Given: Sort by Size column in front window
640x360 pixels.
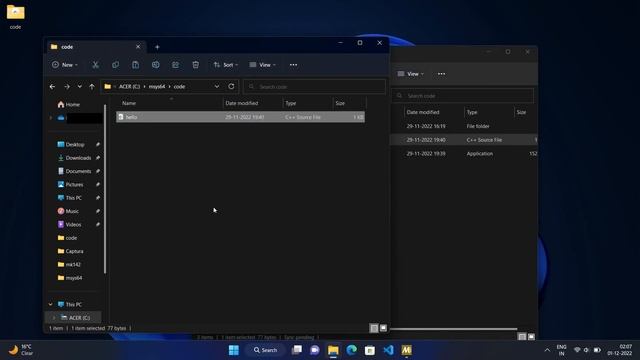Looking at the screenshot, I should pos(340,103).
